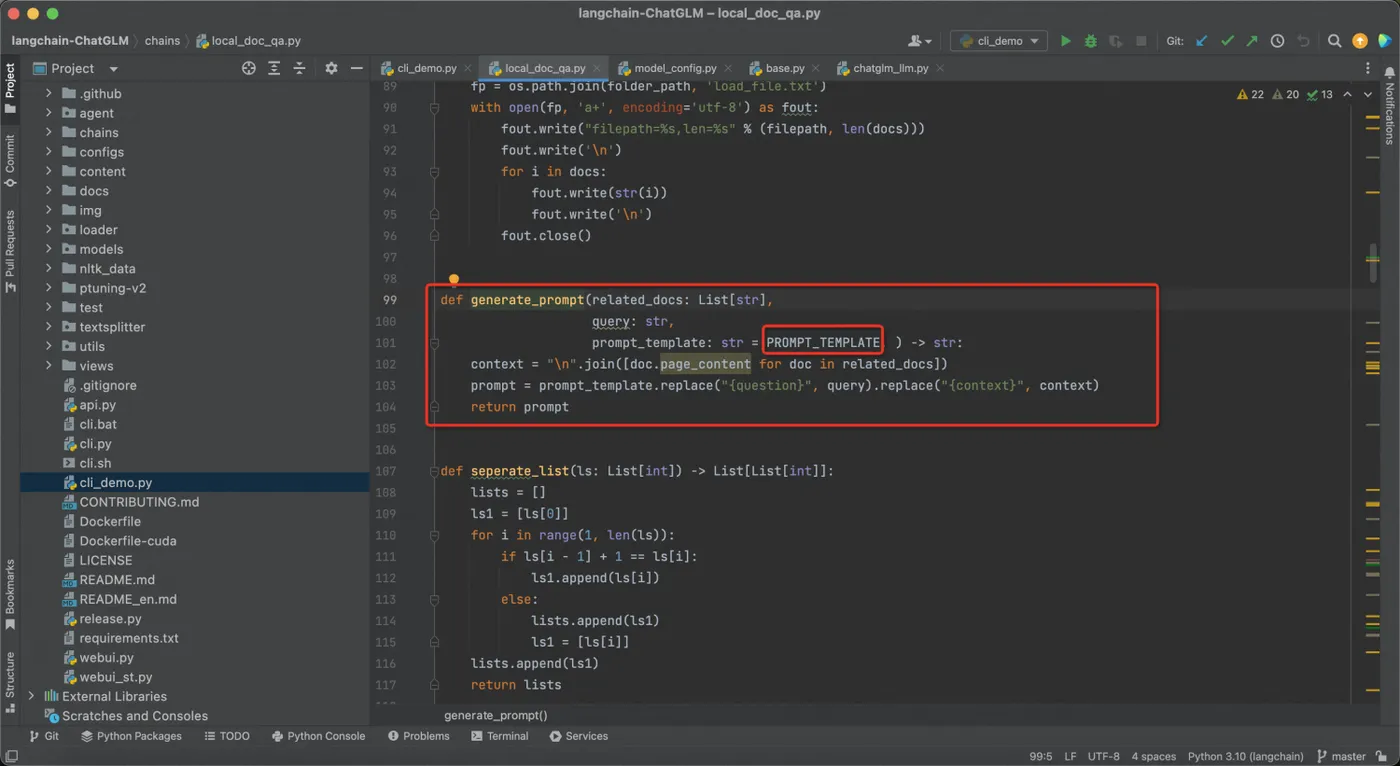Select requirements.txt in project tree

click(129, 638)
